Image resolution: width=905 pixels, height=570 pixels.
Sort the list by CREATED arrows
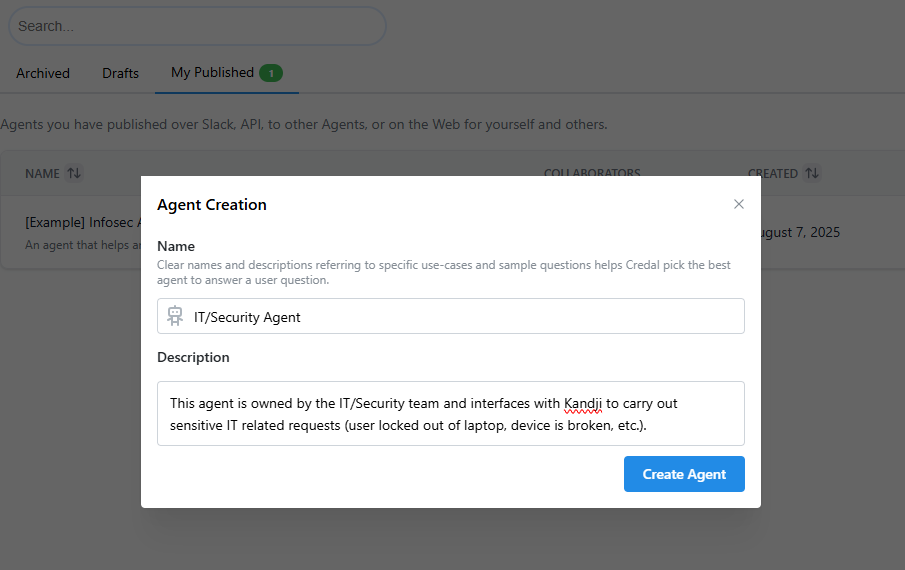[812, 173]
